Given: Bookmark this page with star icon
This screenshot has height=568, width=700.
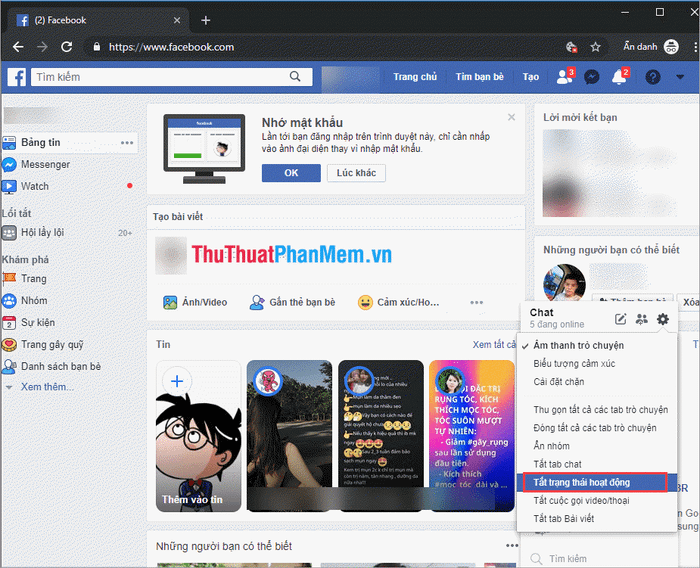Looking at the screenshot, I should [596, 47].
